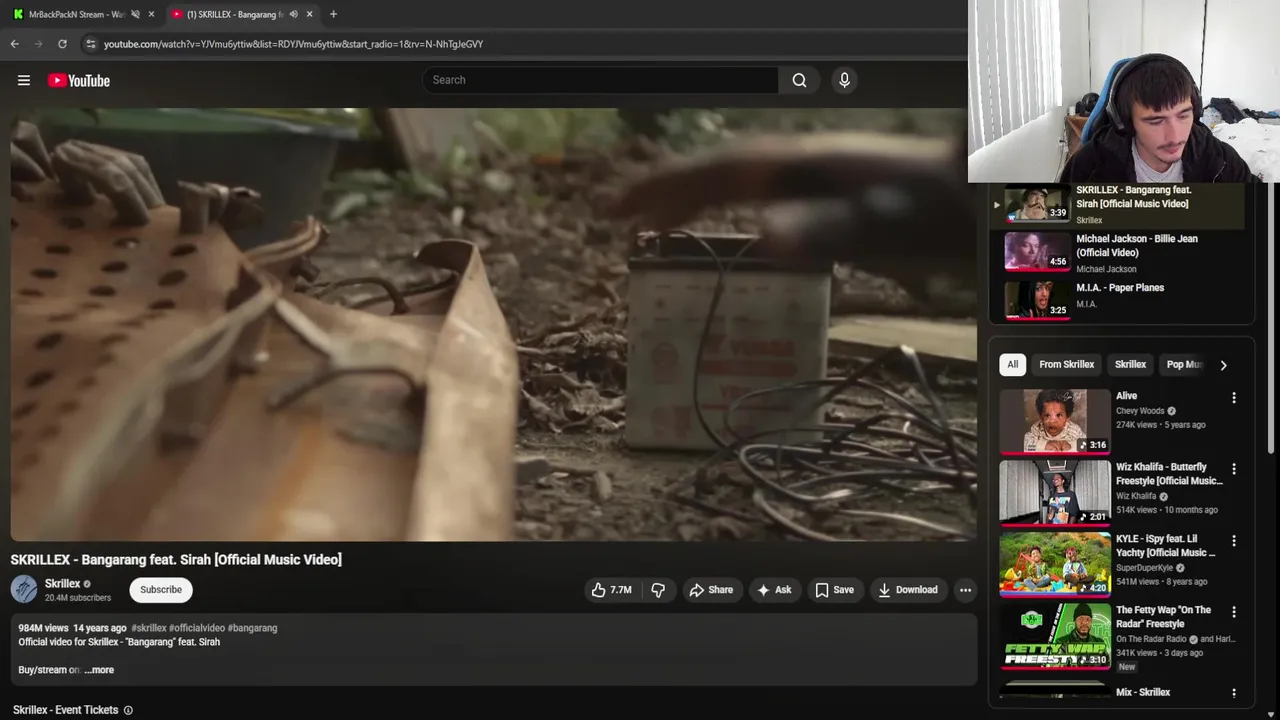1280x720 pixels.
Task: Open options menu for Alive video
Action: pyautogui.click(x=1233, y=397)
